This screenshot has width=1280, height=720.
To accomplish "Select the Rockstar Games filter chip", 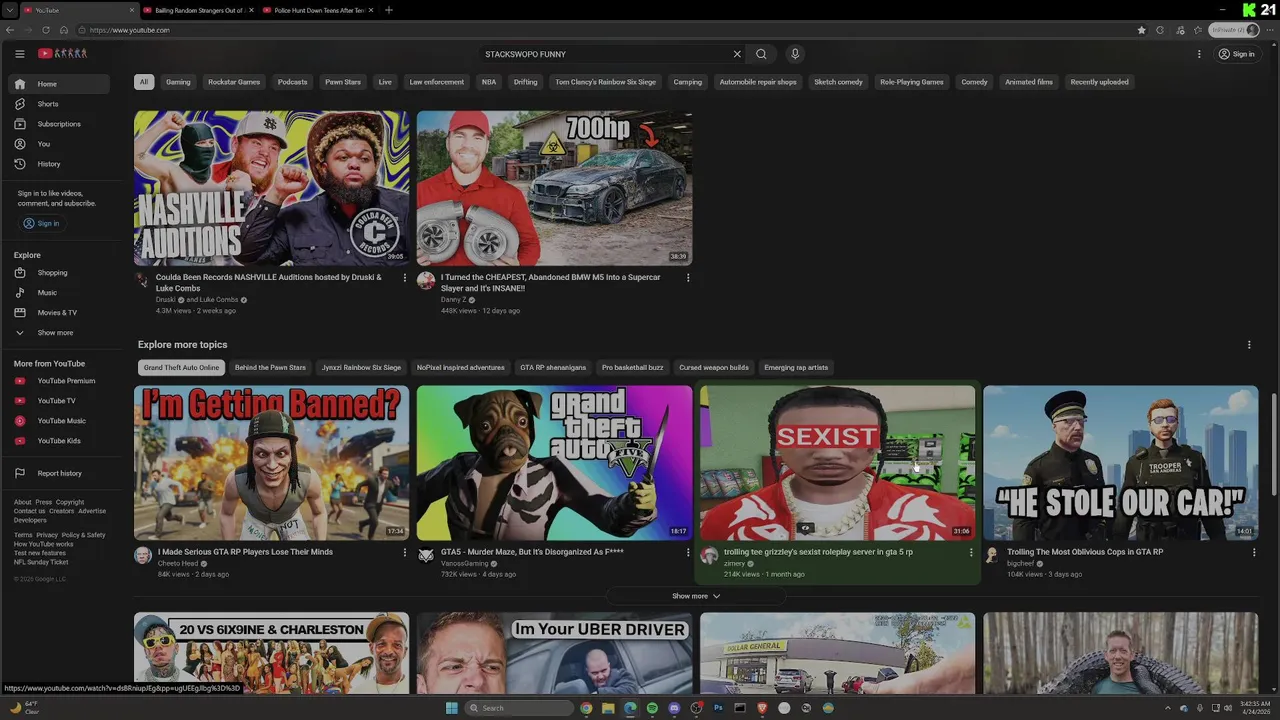I will [234, 82].
